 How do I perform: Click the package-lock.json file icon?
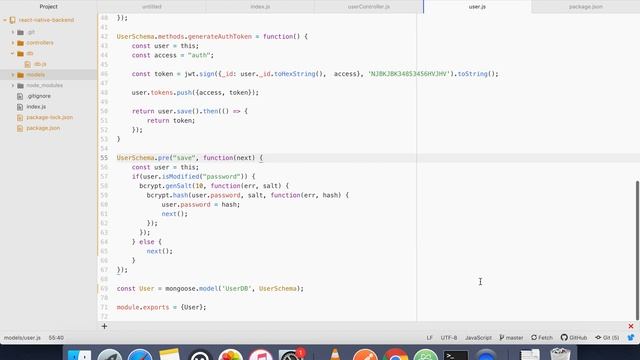pos(20,117)
